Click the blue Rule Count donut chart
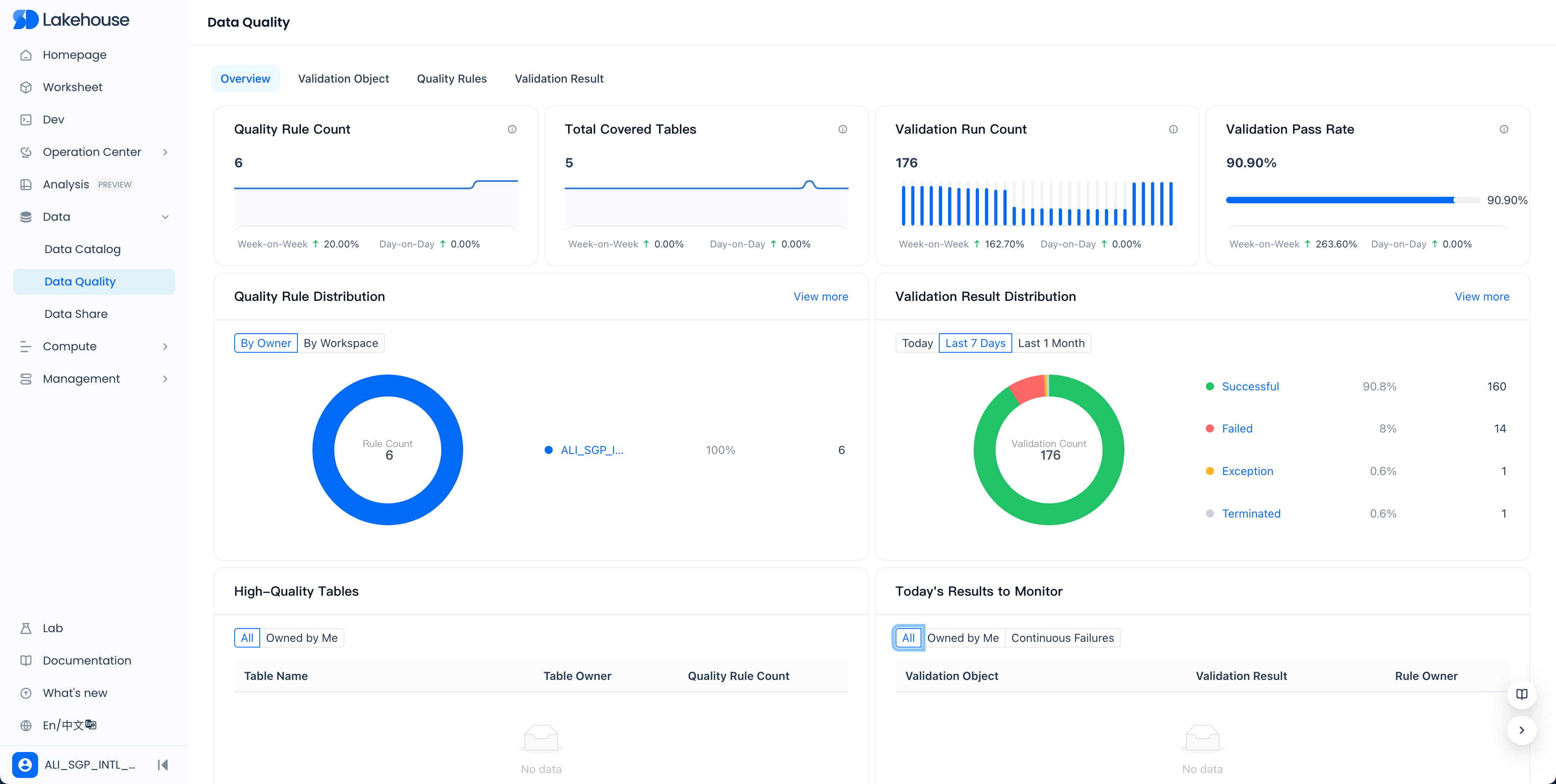The height and width of the screenshot is (784, 1556). click(323, 450)
